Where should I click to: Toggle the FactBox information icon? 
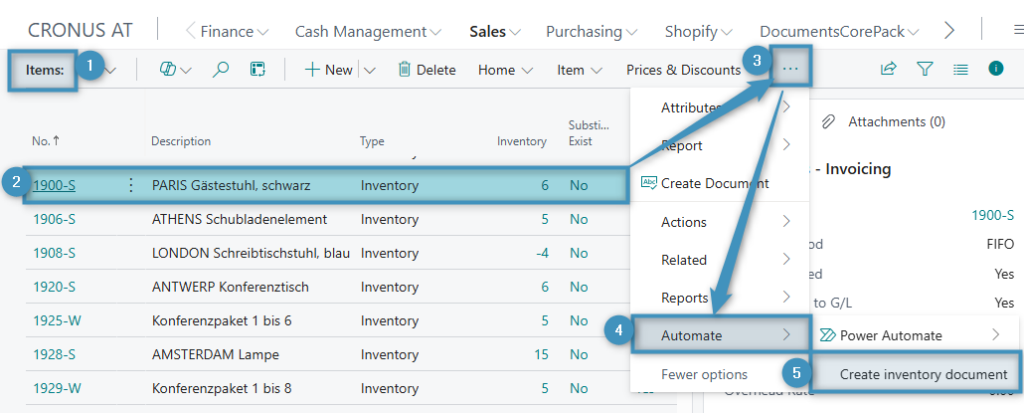pyautogui.click(x=995, y=68)
